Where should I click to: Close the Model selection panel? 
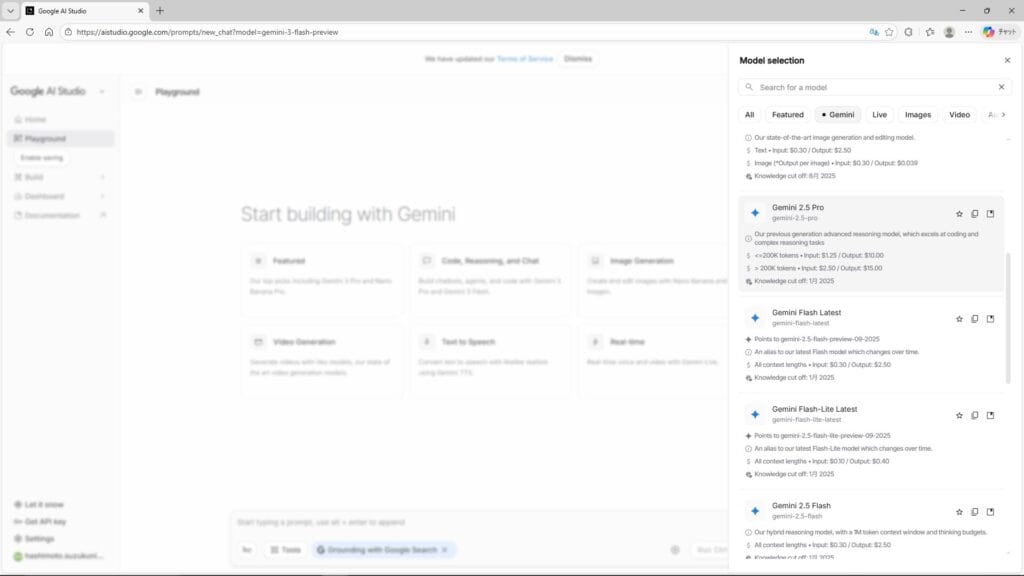pyautogui.click(x=1007, y=61)
